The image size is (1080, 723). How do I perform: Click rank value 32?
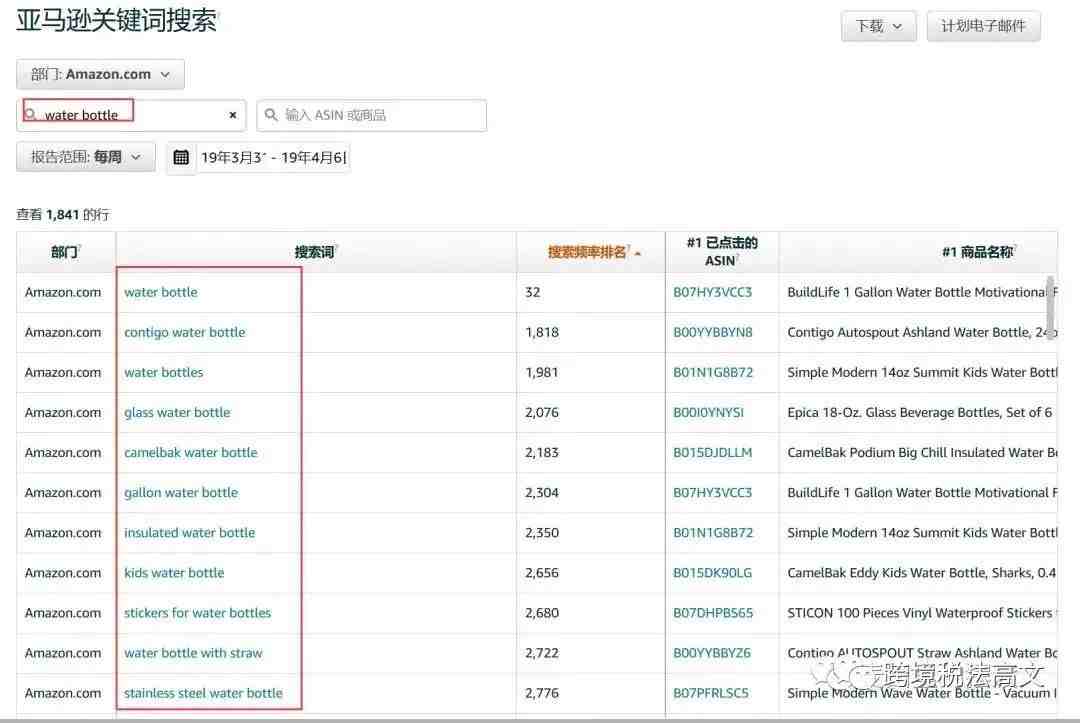532,292
